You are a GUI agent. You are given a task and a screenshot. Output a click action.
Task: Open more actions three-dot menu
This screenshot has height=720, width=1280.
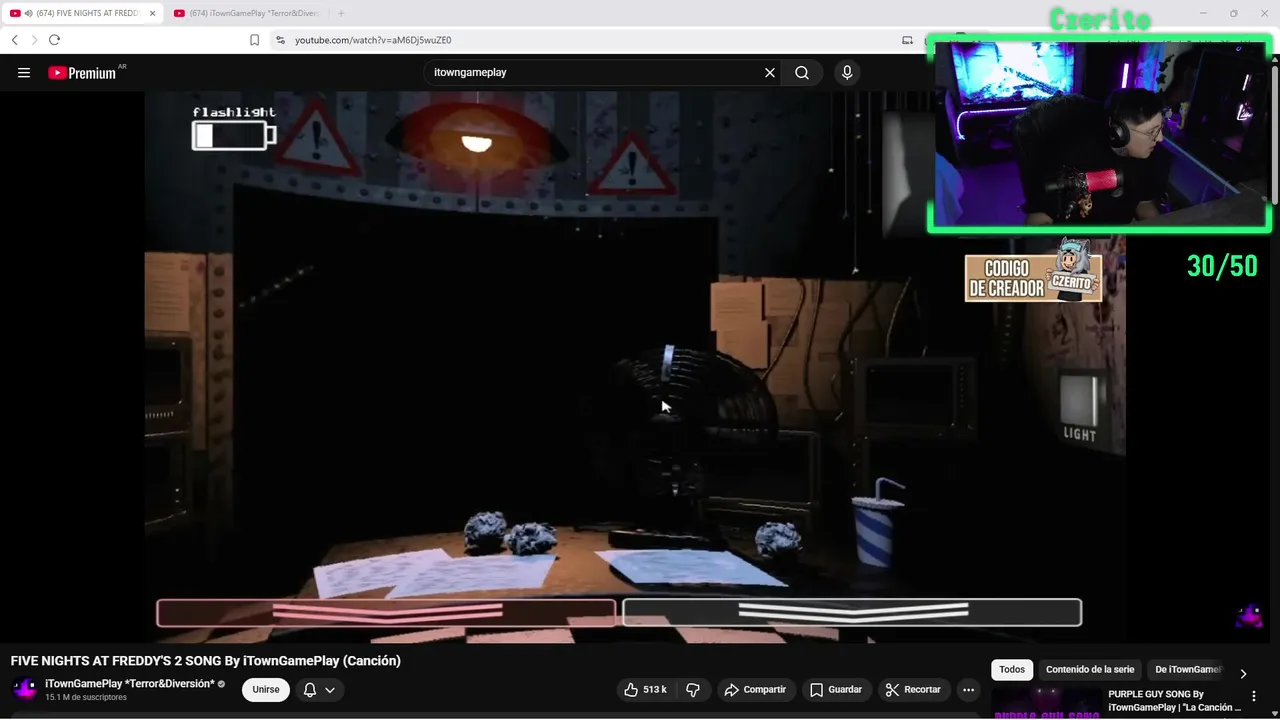coord(968,690)
